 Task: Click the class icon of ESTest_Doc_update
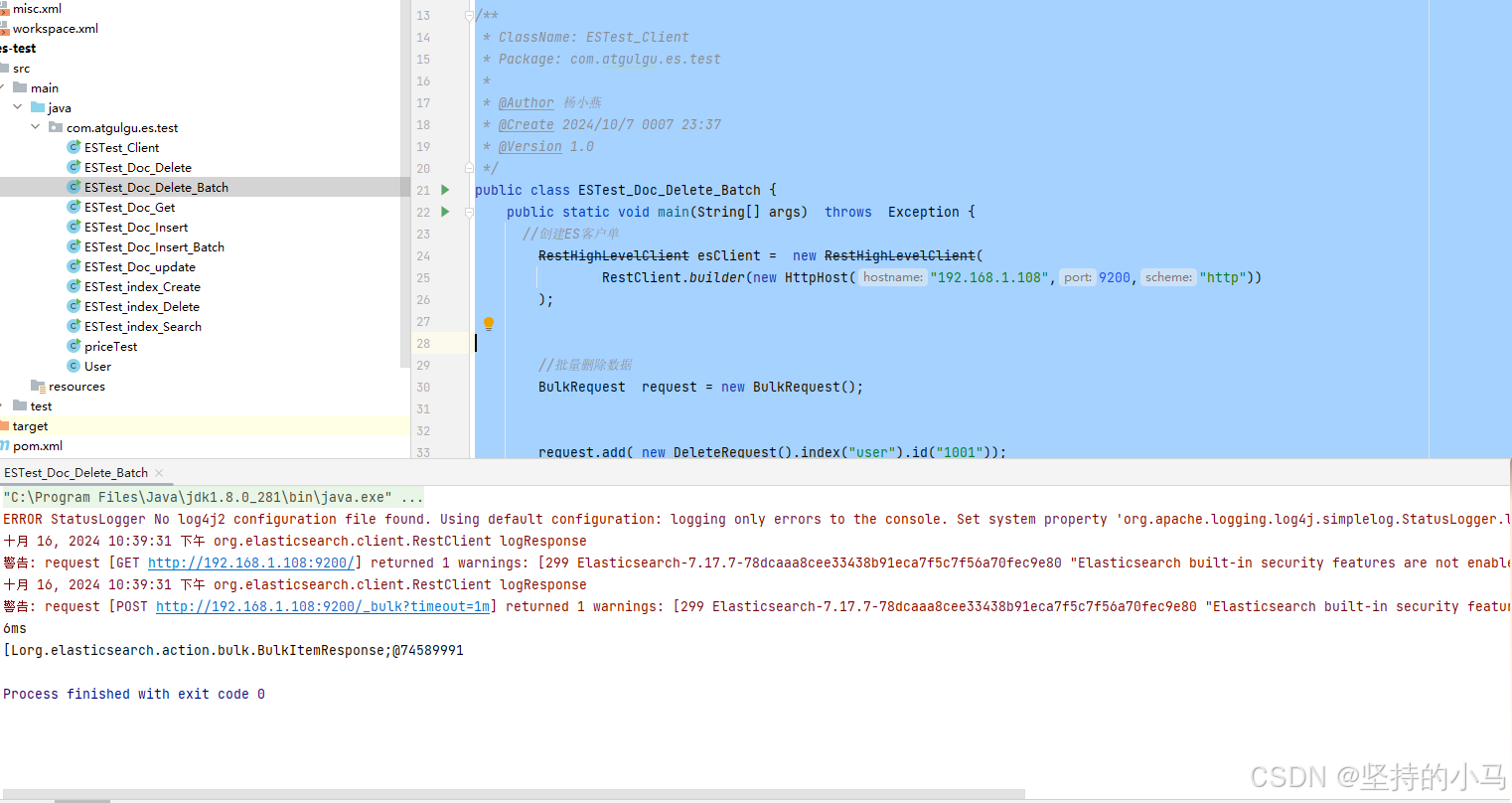(74, 266)
